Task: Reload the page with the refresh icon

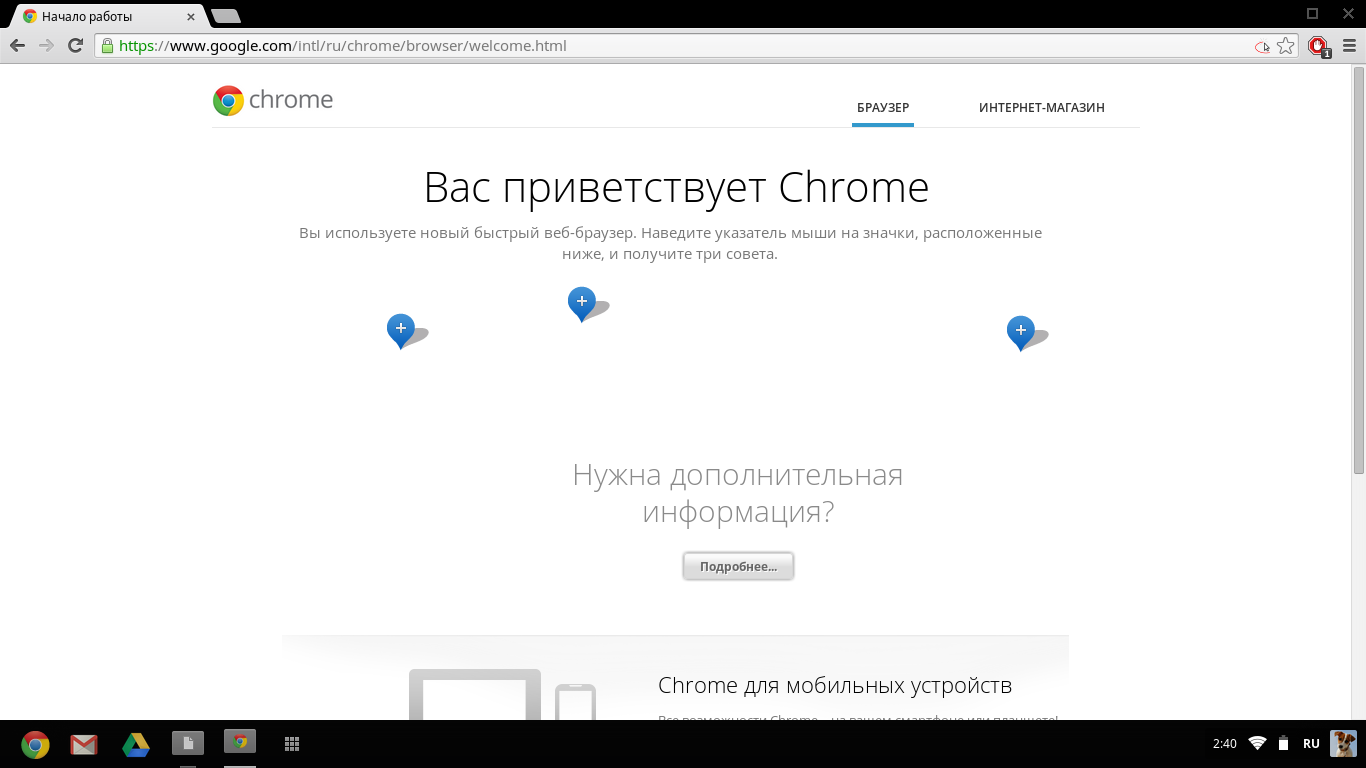Action: click(75, 45)
